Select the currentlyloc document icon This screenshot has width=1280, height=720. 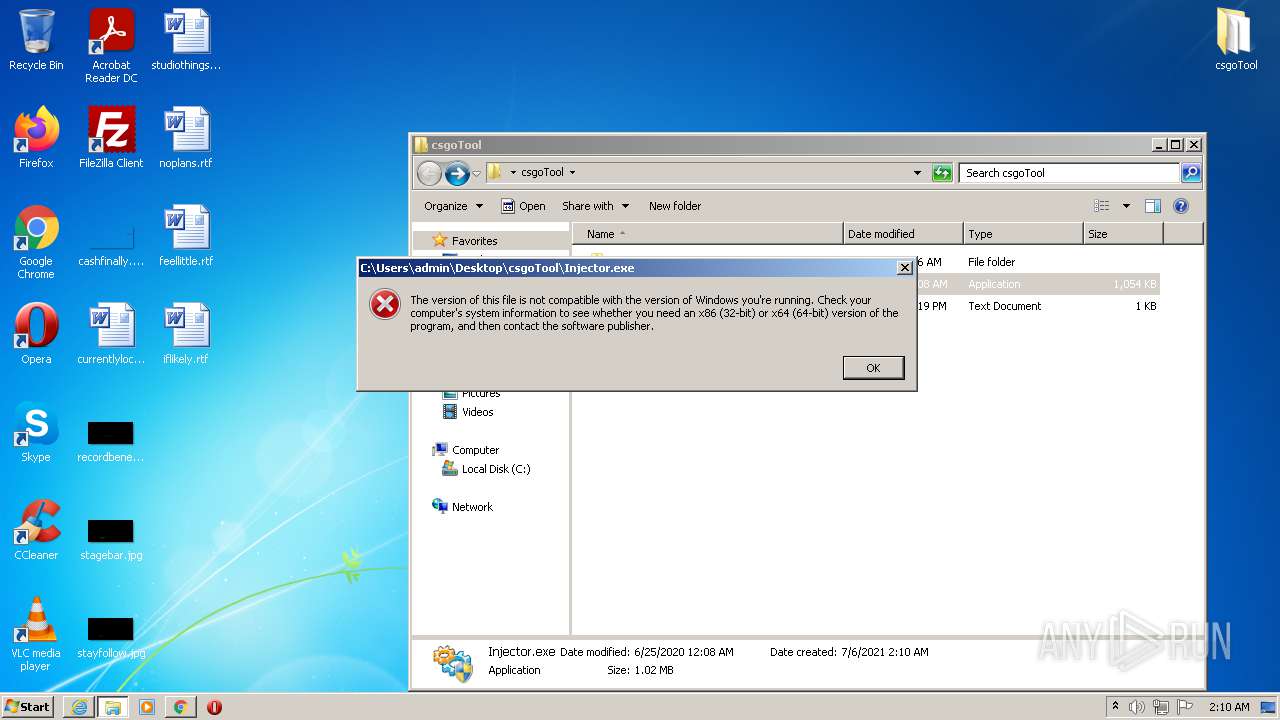111,333
